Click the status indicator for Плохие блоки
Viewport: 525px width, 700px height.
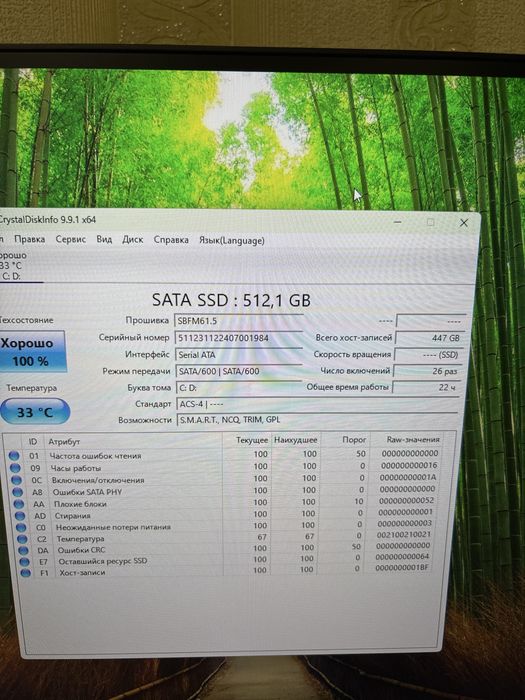[x=19, y=504]
